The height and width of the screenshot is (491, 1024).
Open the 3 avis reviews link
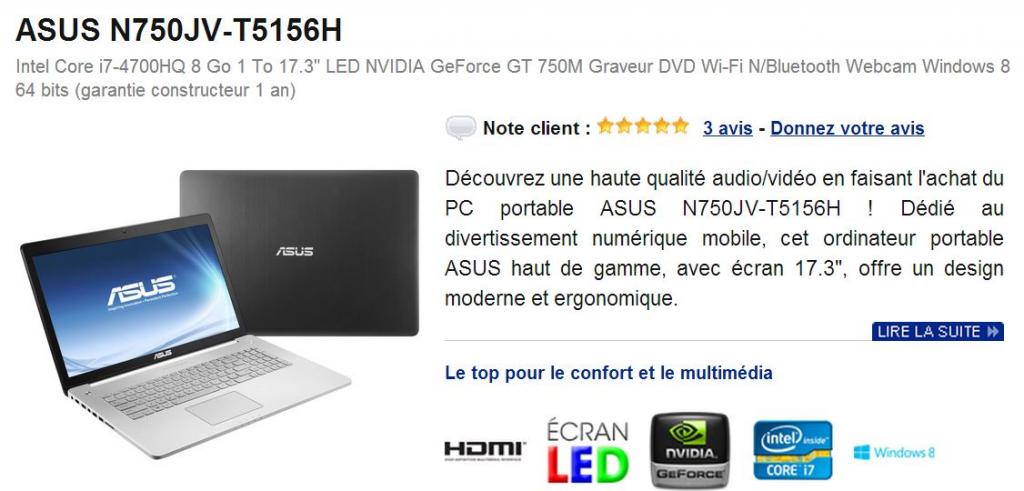coord(728,129)
